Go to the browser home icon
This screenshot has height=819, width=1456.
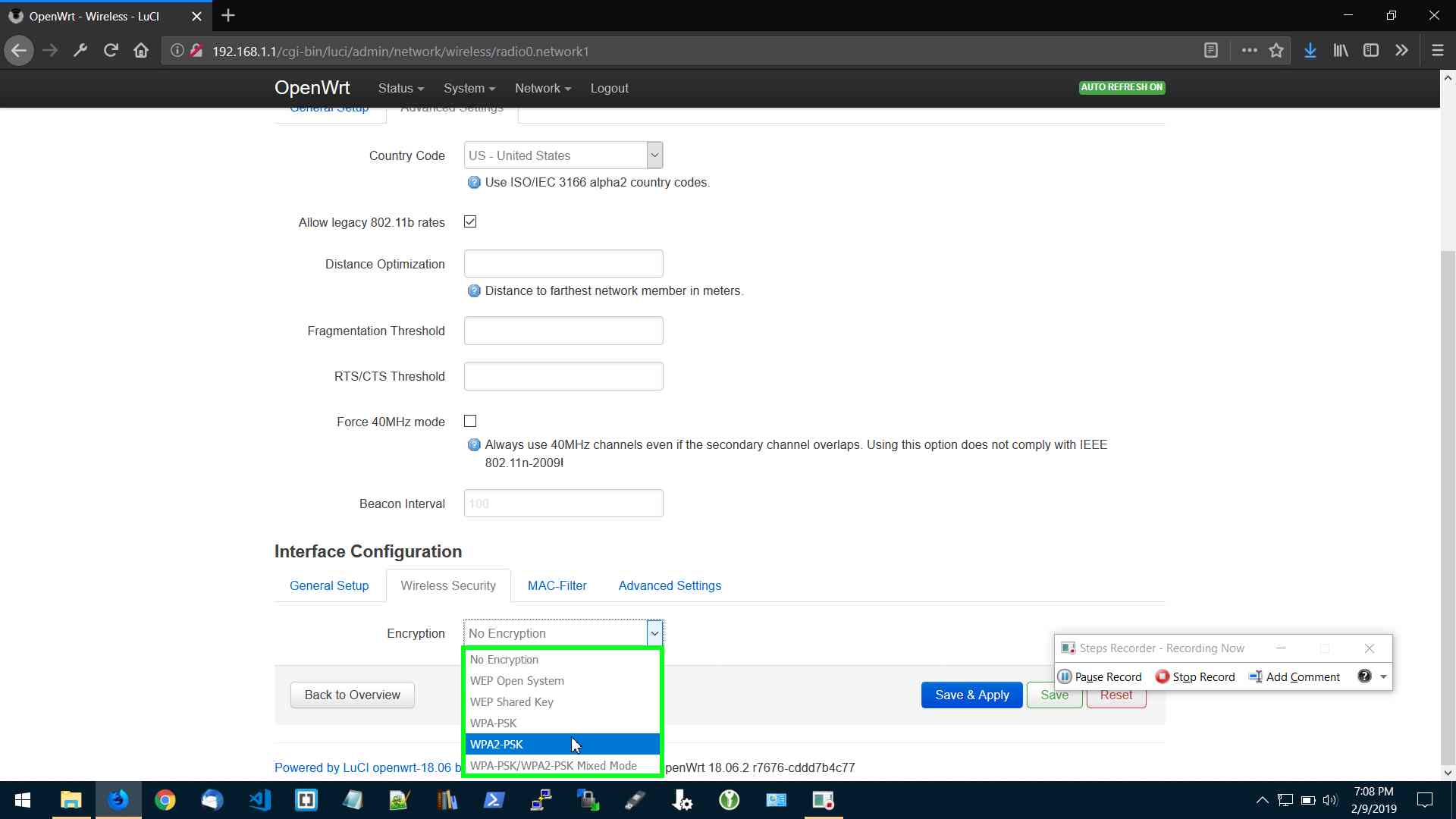(x=141, y=51)
